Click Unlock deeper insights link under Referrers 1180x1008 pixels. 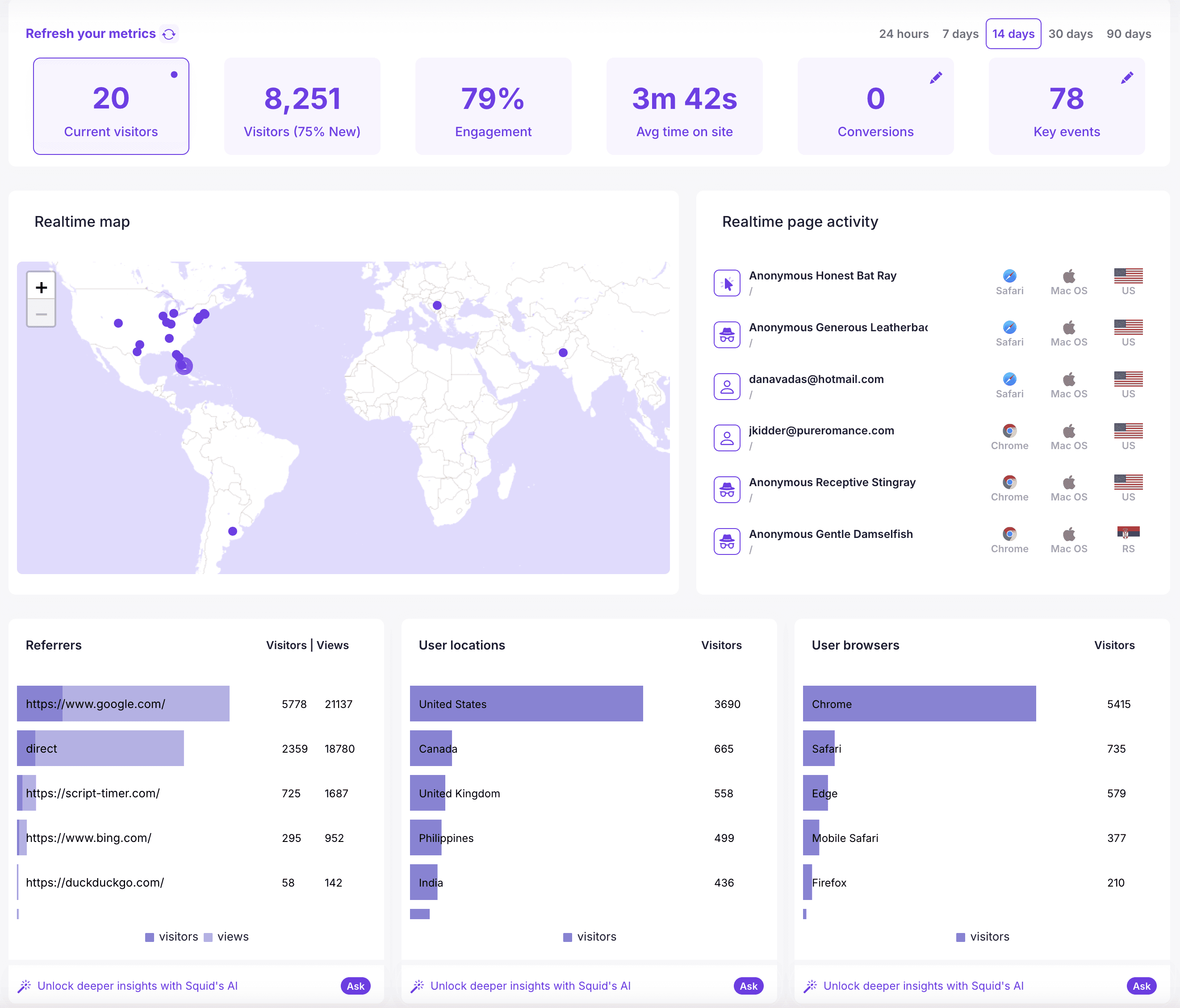point(137,986)
